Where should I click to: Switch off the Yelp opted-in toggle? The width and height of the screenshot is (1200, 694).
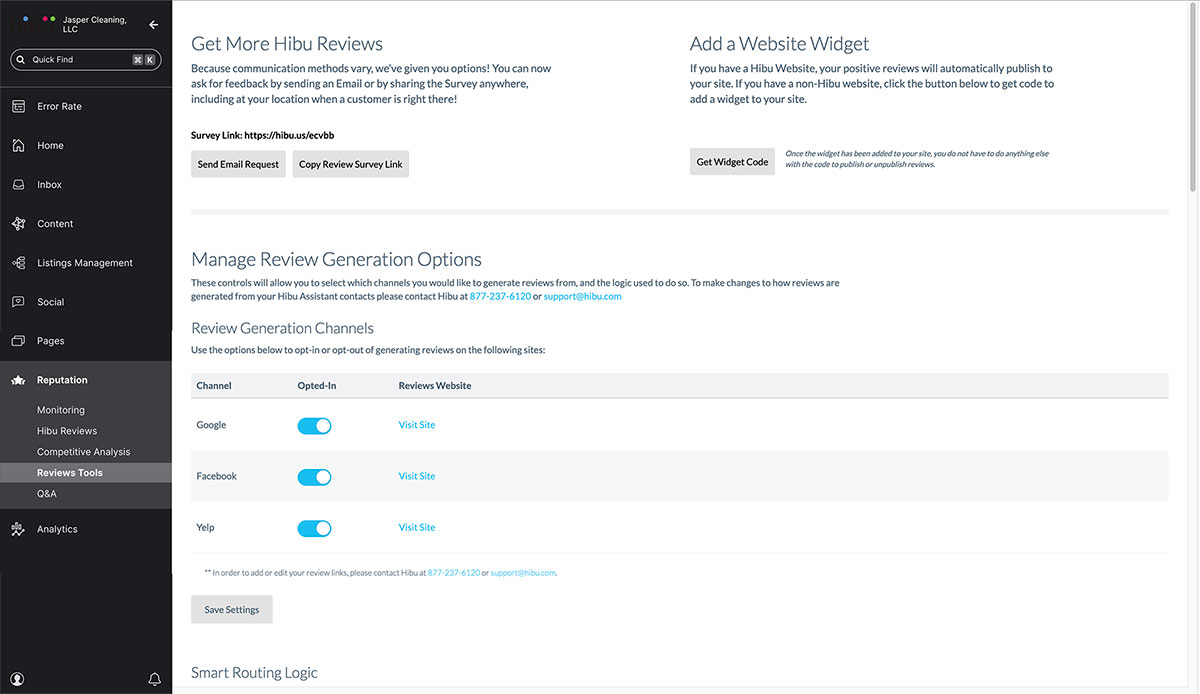pyautogui.click(x=314, y=528)
